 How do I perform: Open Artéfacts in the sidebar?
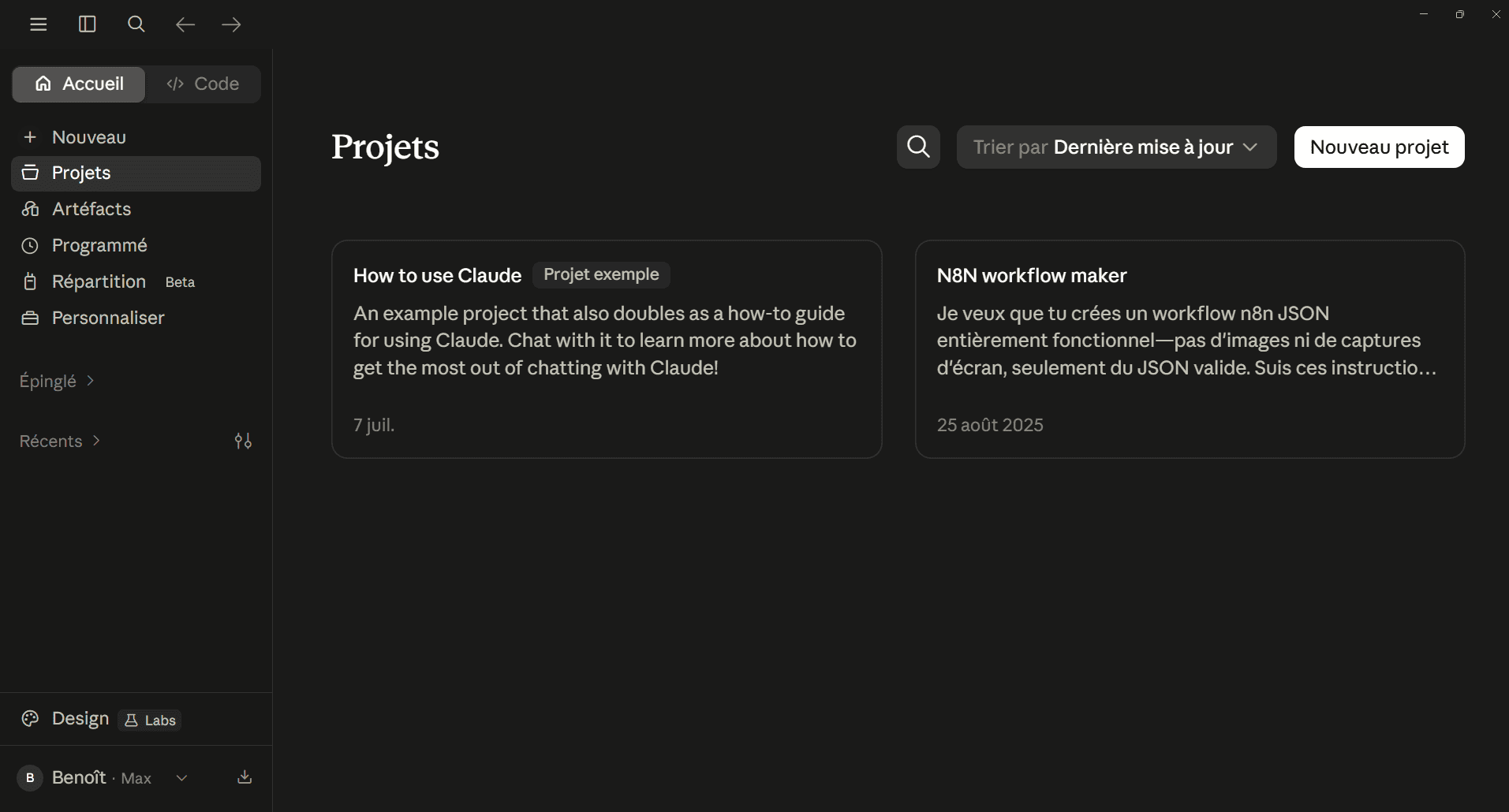pos(136,209)
